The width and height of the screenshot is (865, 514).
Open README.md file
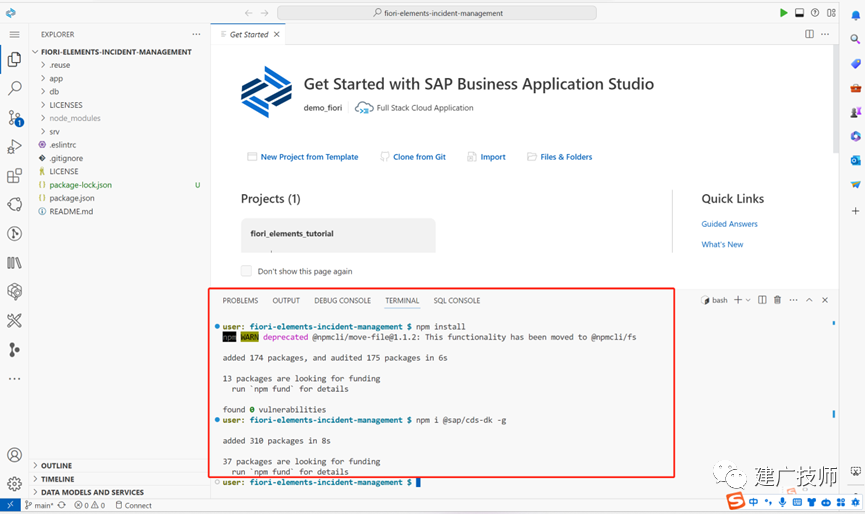(x=71, y=211)
